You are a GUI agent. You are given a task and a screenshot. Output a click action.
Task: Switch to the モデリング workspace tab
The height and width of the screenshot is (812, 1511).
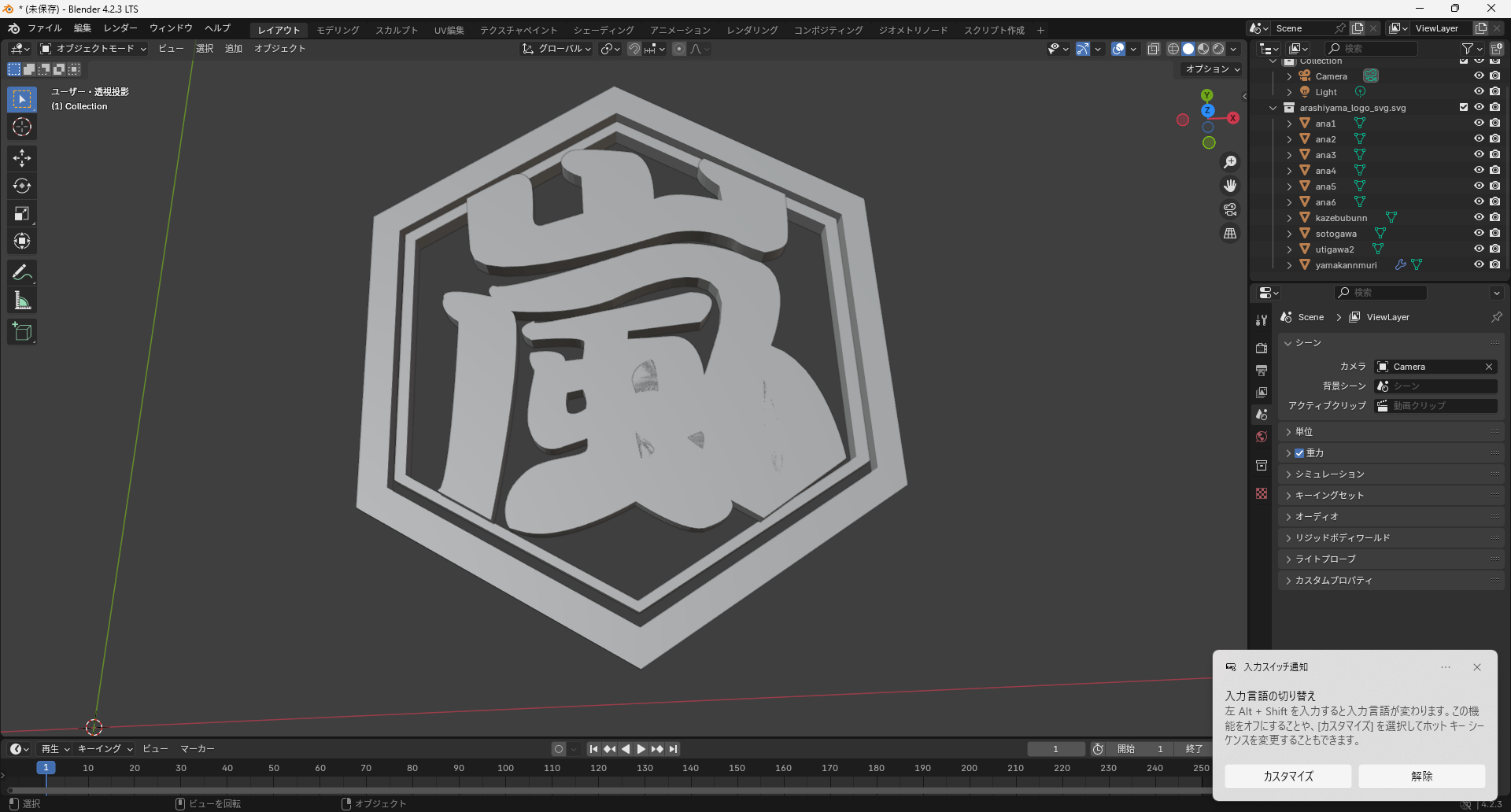coord(338,30)
